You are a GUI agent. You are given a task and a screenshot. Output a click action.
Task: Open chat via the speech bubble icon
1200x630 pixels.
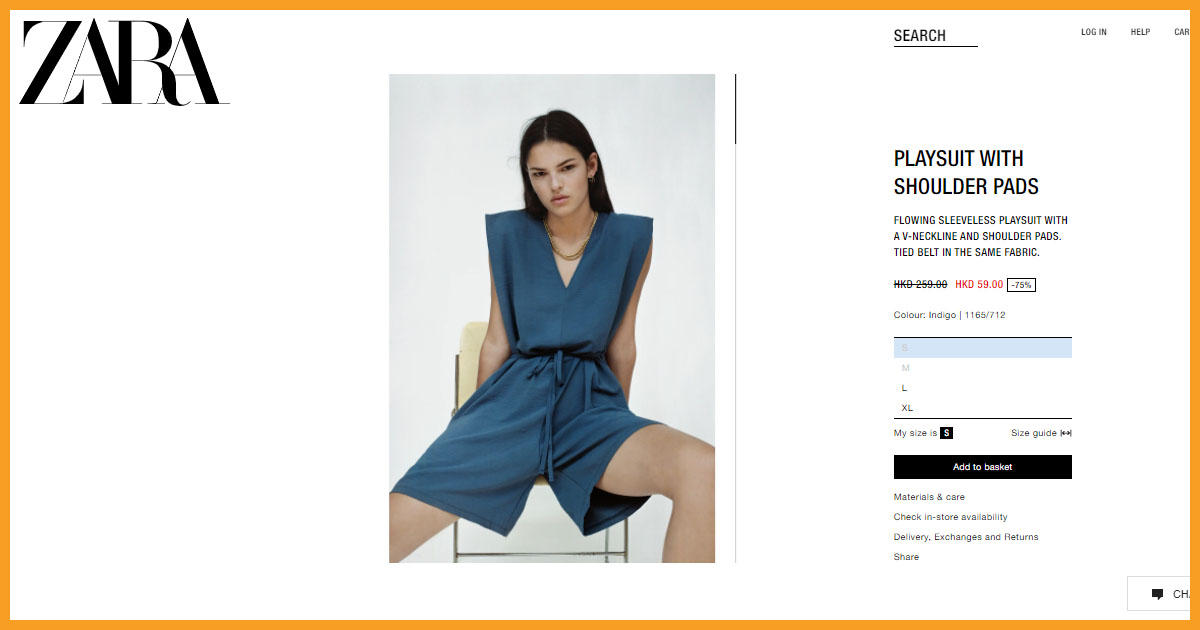pyautogui.click(x=1157, y=594)
